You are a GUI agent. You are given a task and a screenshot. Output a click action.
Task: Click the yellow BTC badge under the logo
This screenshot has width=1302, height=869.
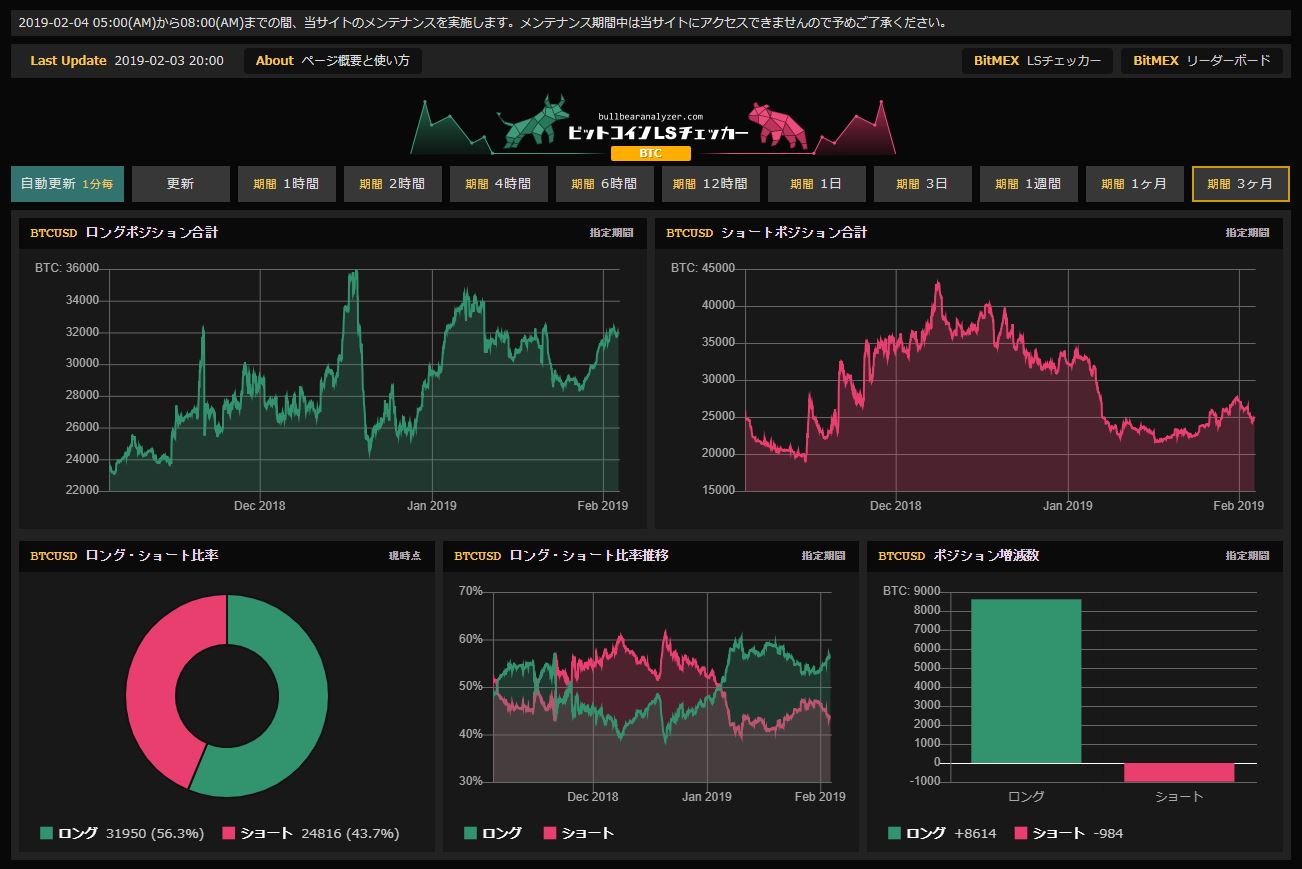tap(650, 153)
